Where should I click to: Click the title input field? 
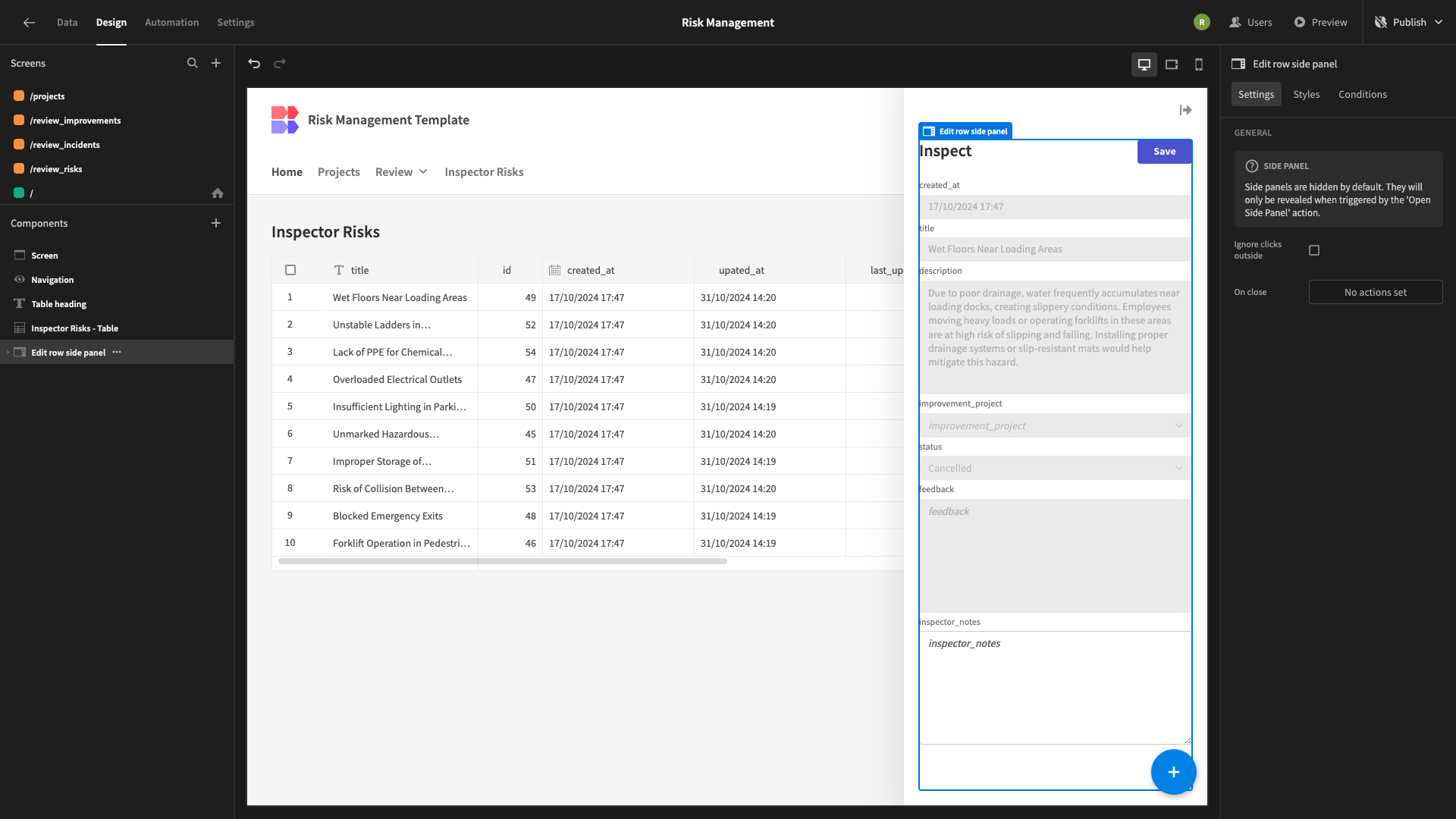click(x=1055, y=249)
